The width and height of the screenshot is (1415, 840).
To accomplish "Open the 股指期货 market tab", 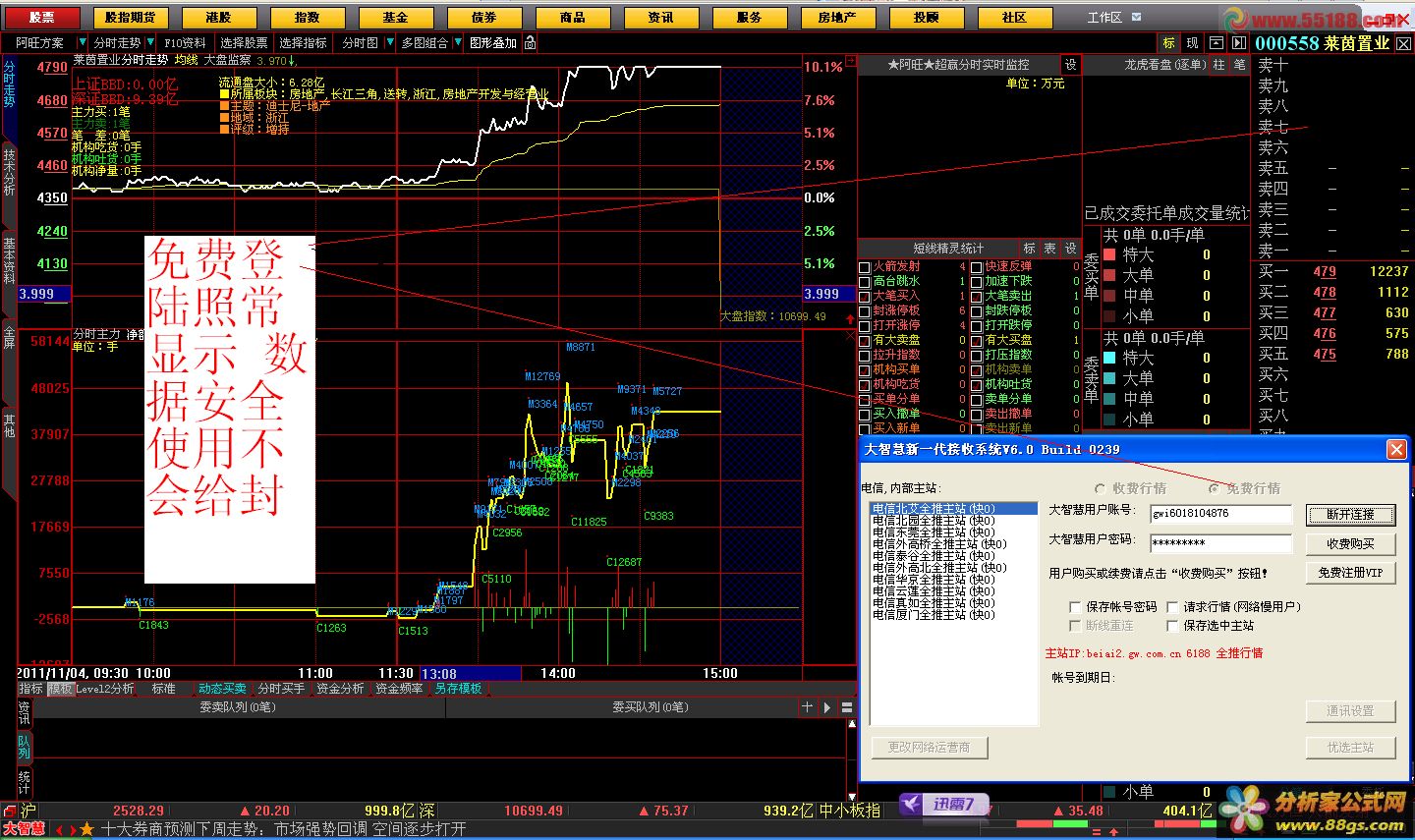I will tap(131, 18).
